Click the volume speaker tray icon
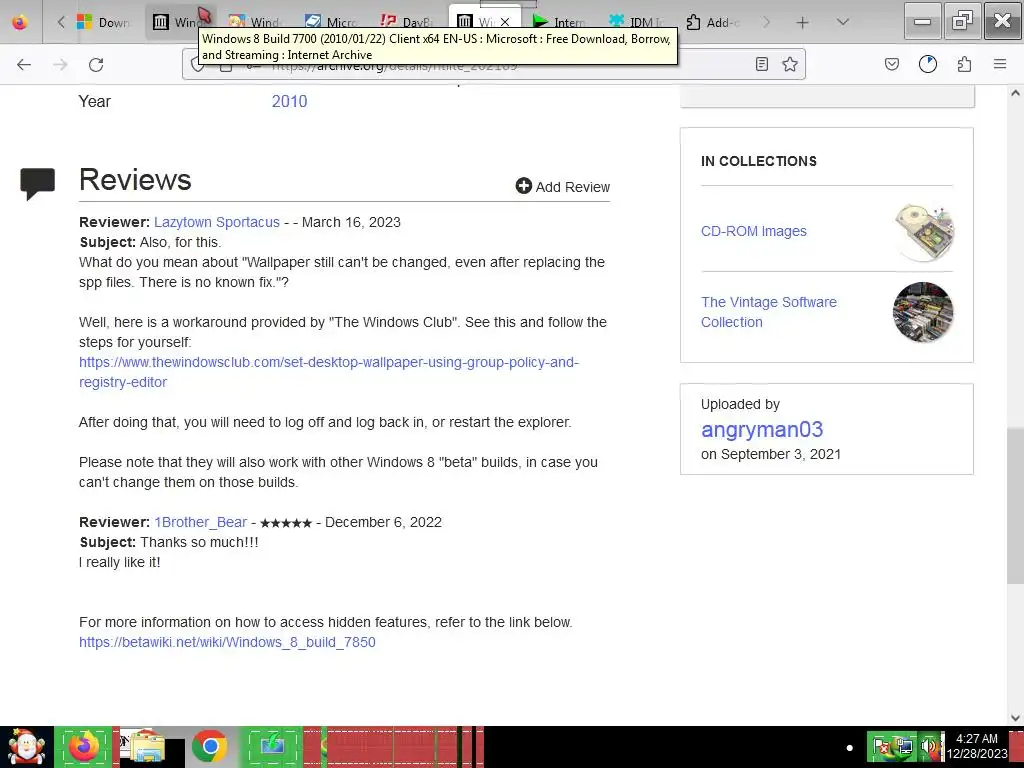Viewport: 1024px width, 768px height. point(929,746)
